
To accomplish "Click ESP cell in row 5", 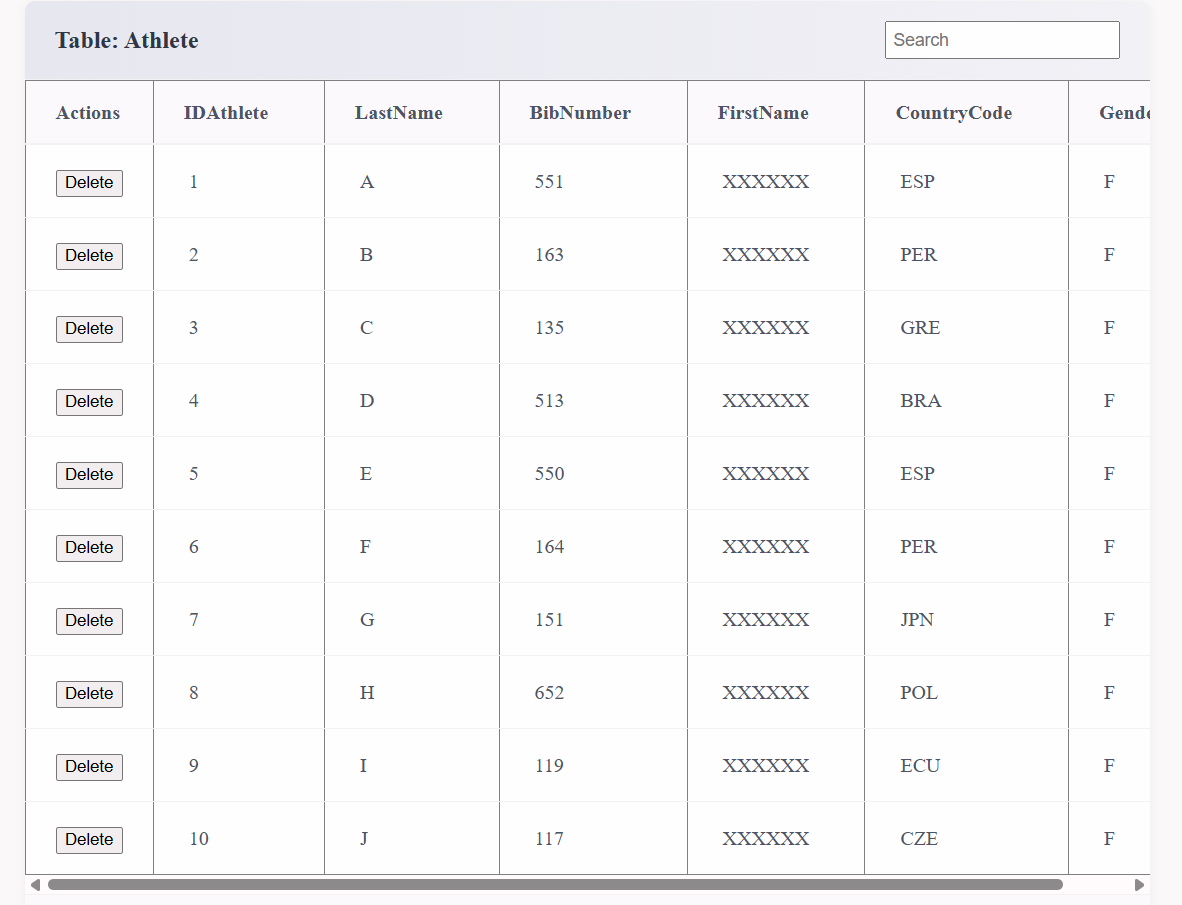I will 966,474.
